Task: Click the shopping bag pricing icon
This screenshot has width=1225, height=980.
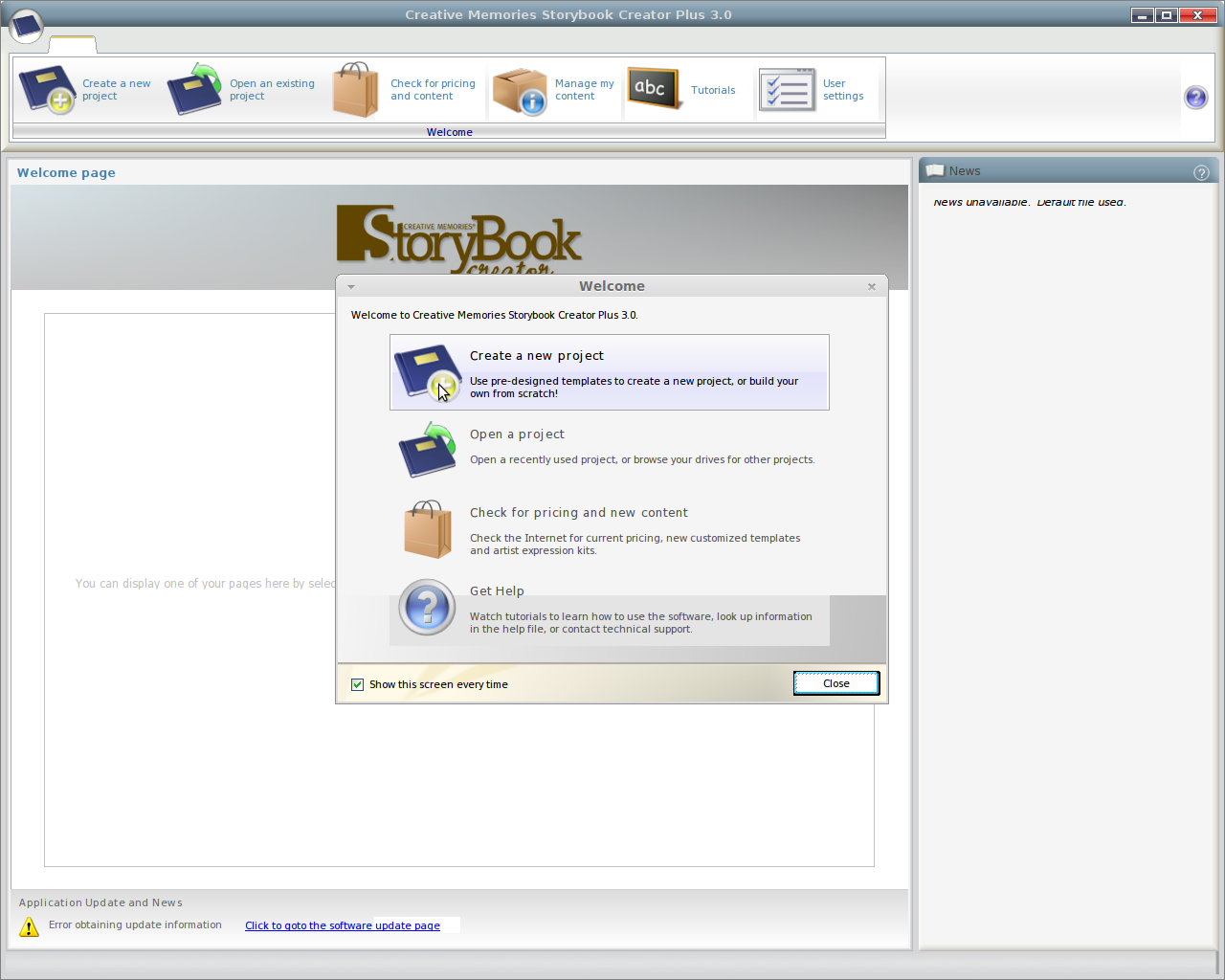Action: click(x=355, y=89)
